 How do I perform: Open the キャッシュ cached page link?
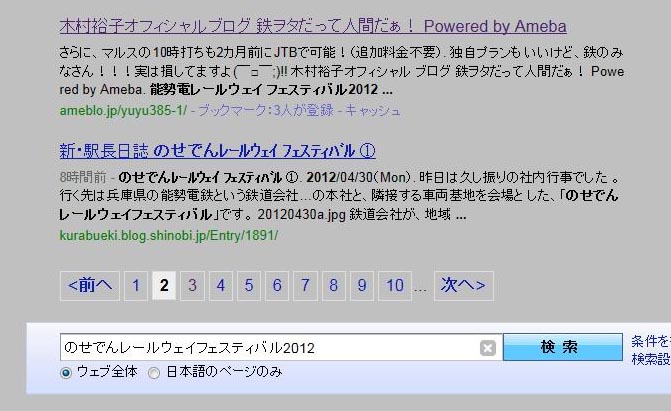click(373, 110)
